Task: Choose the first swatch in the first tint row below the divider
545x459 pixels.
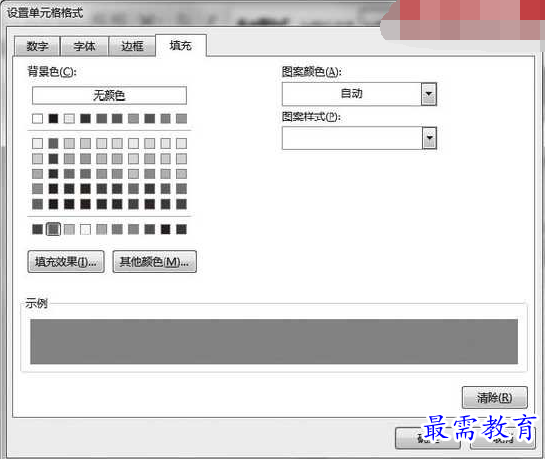Action: tap(37, 143)
